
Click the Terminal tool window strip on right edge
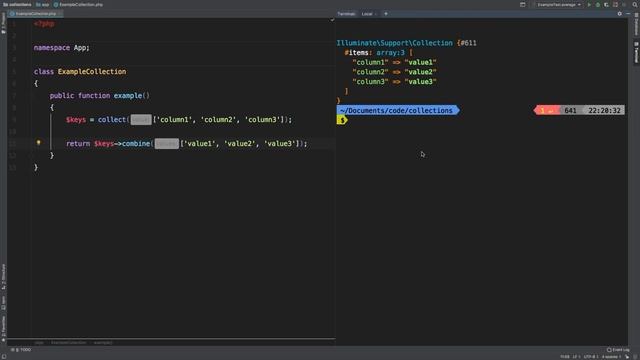pos(636,52)
